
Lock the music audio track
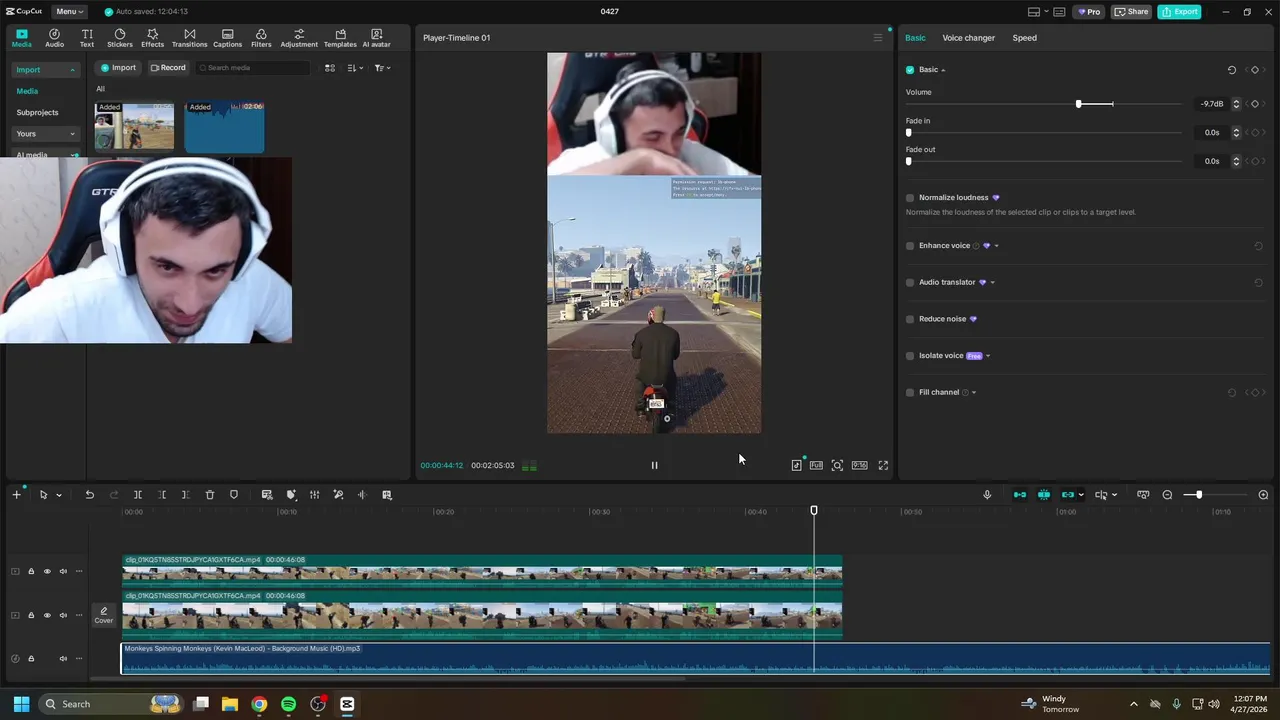point(30,659)
